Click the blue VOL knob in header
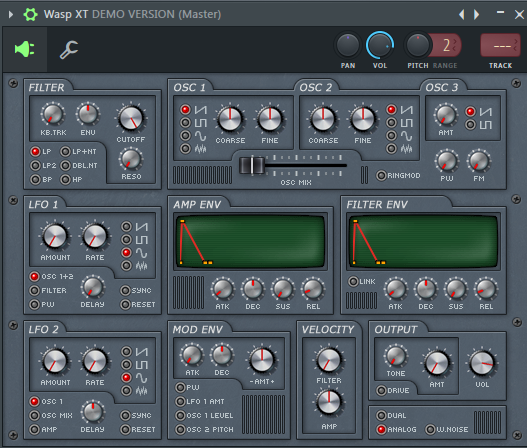 pos(380,45)
